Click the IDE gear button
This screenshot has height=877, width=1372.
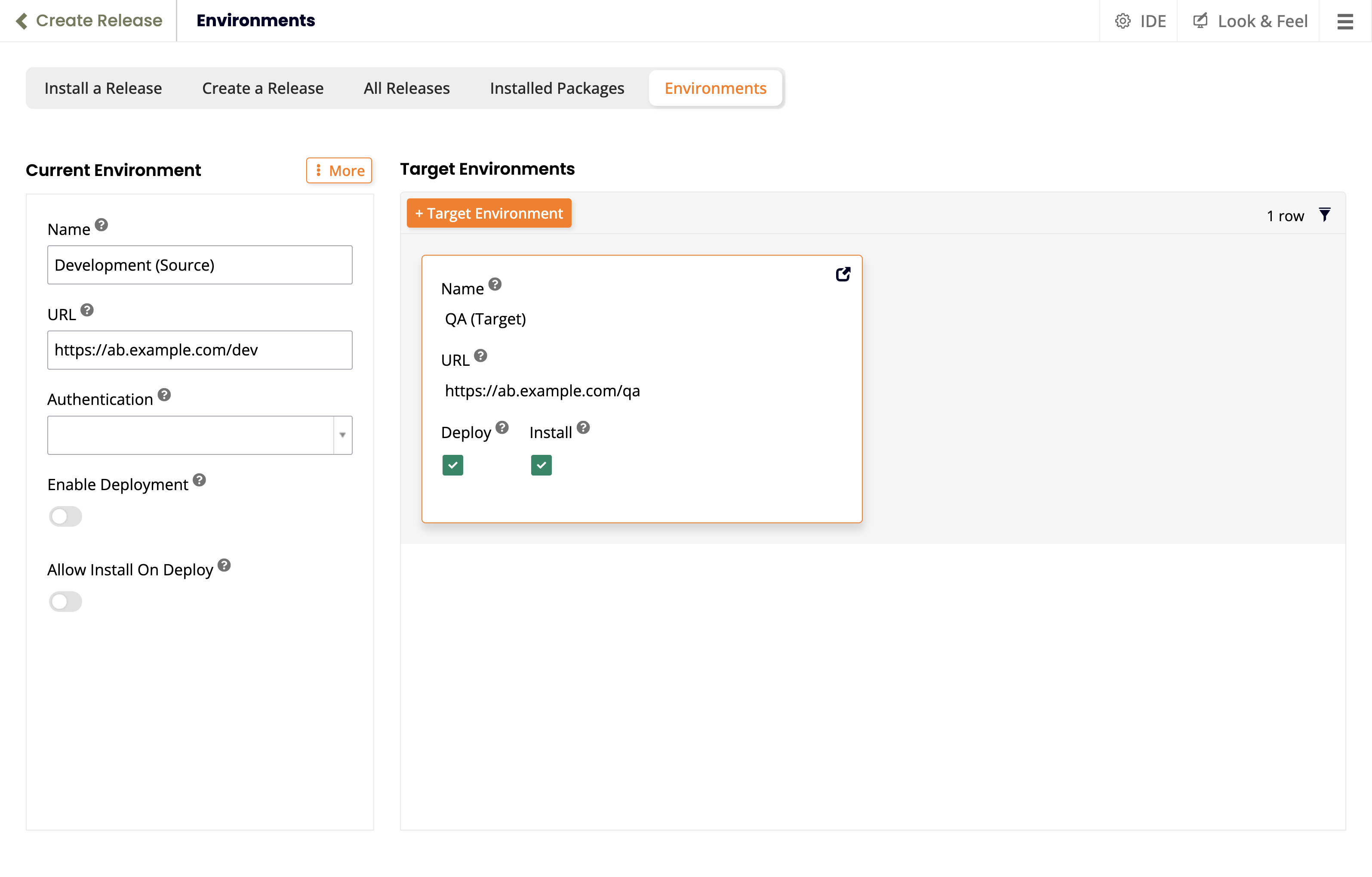(x=1140, y=21)
